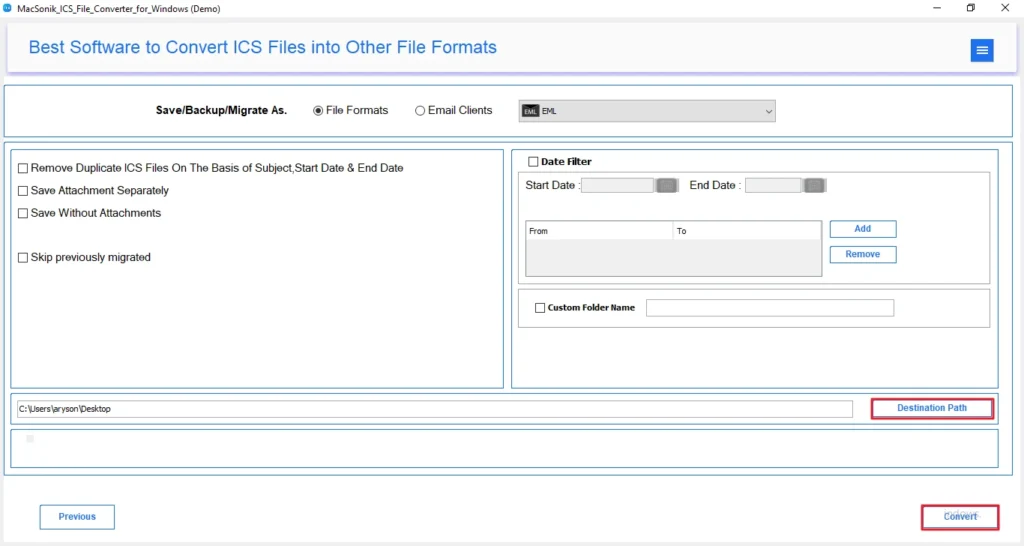Click the MacSonik app icon in title bar

click(8, 8)
